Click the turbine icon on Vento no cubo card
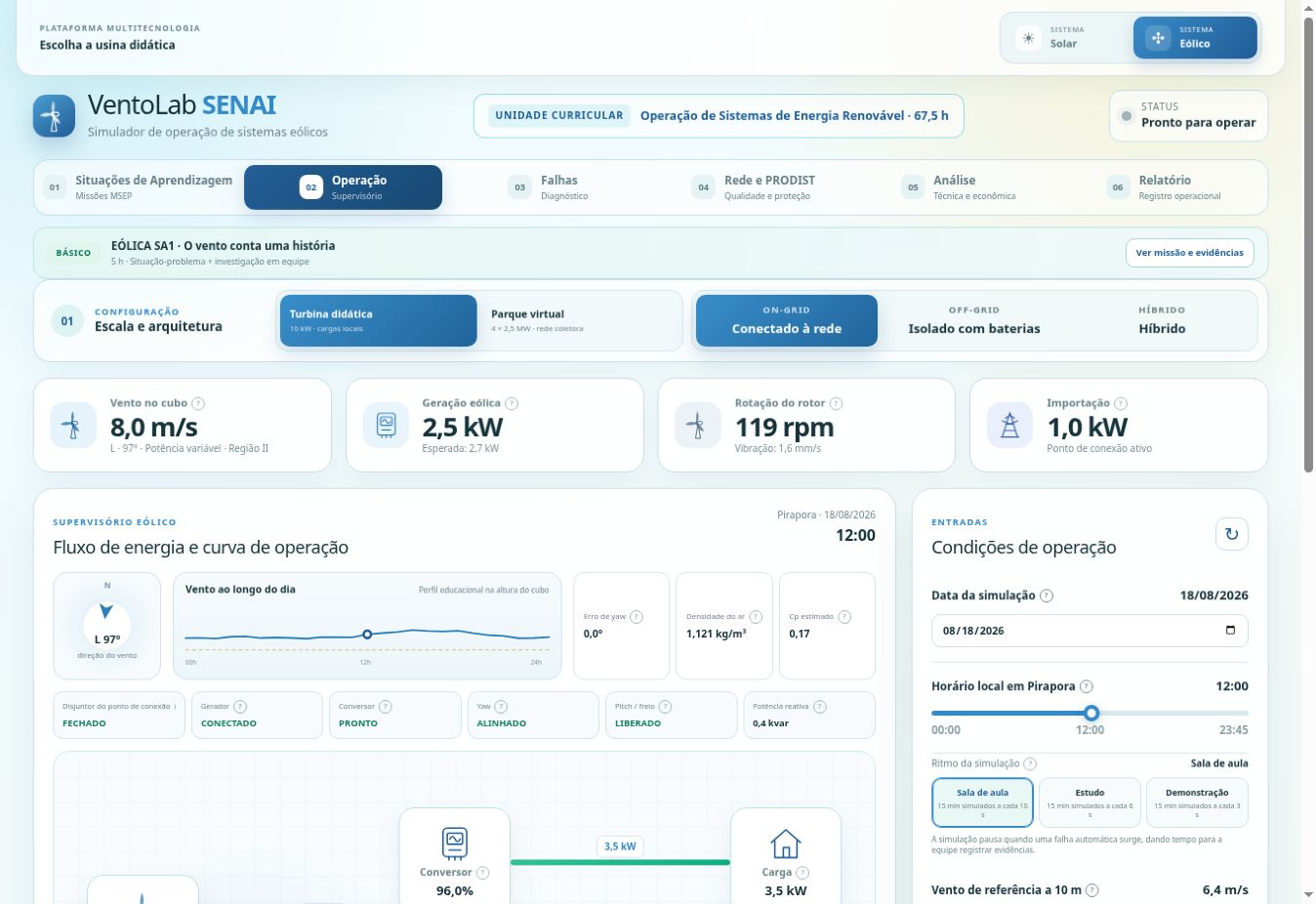The width and height of the screenshot is (1316, 904). [72, 425]
